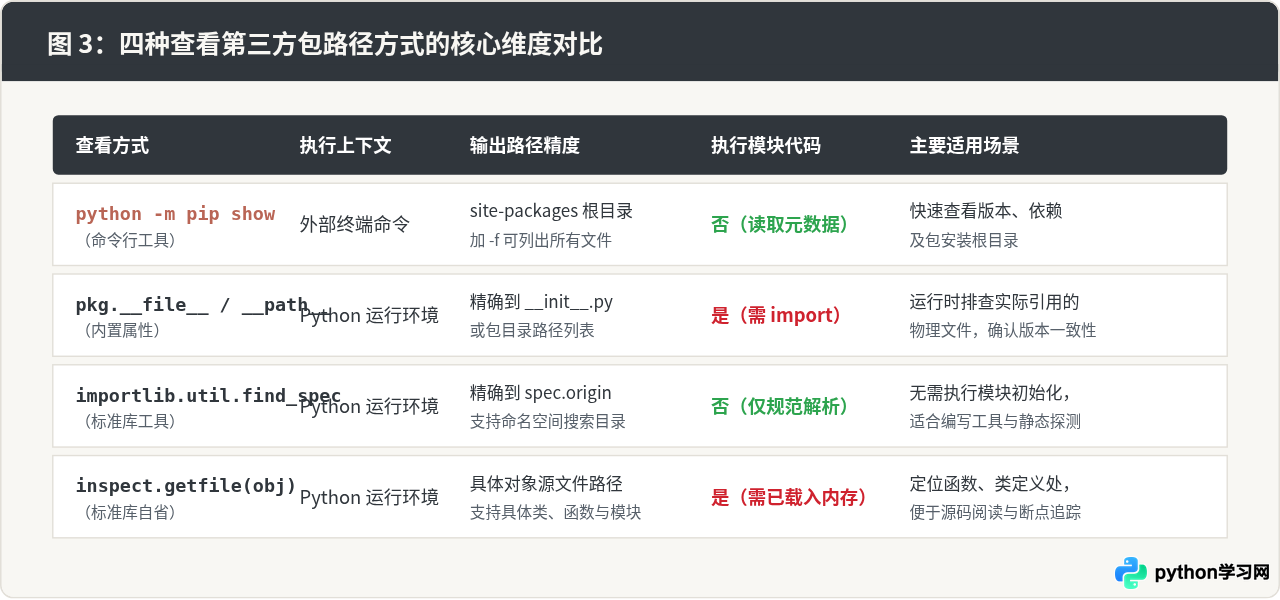Click '物理文件，确认版本一致性' text
The image size is (1280, 600).
[1003, 330]
